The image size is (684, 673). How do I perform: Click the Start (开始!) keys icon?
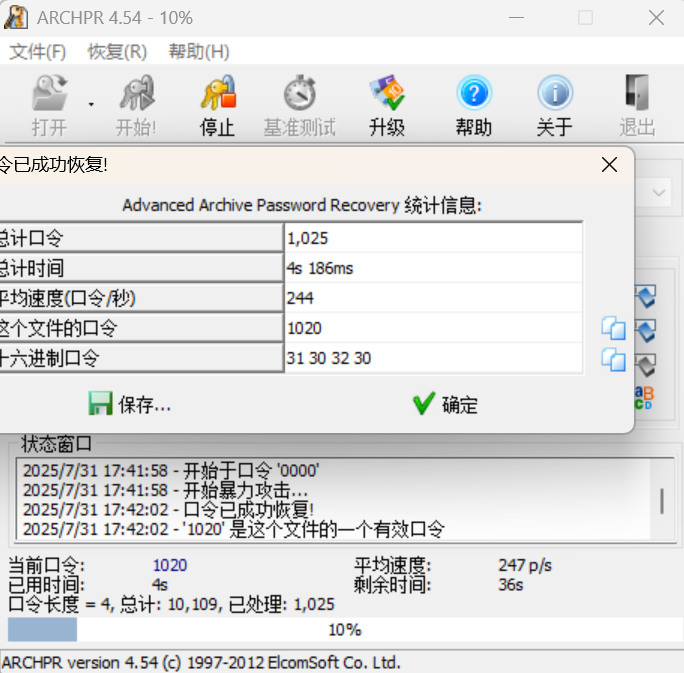point(137,93)
